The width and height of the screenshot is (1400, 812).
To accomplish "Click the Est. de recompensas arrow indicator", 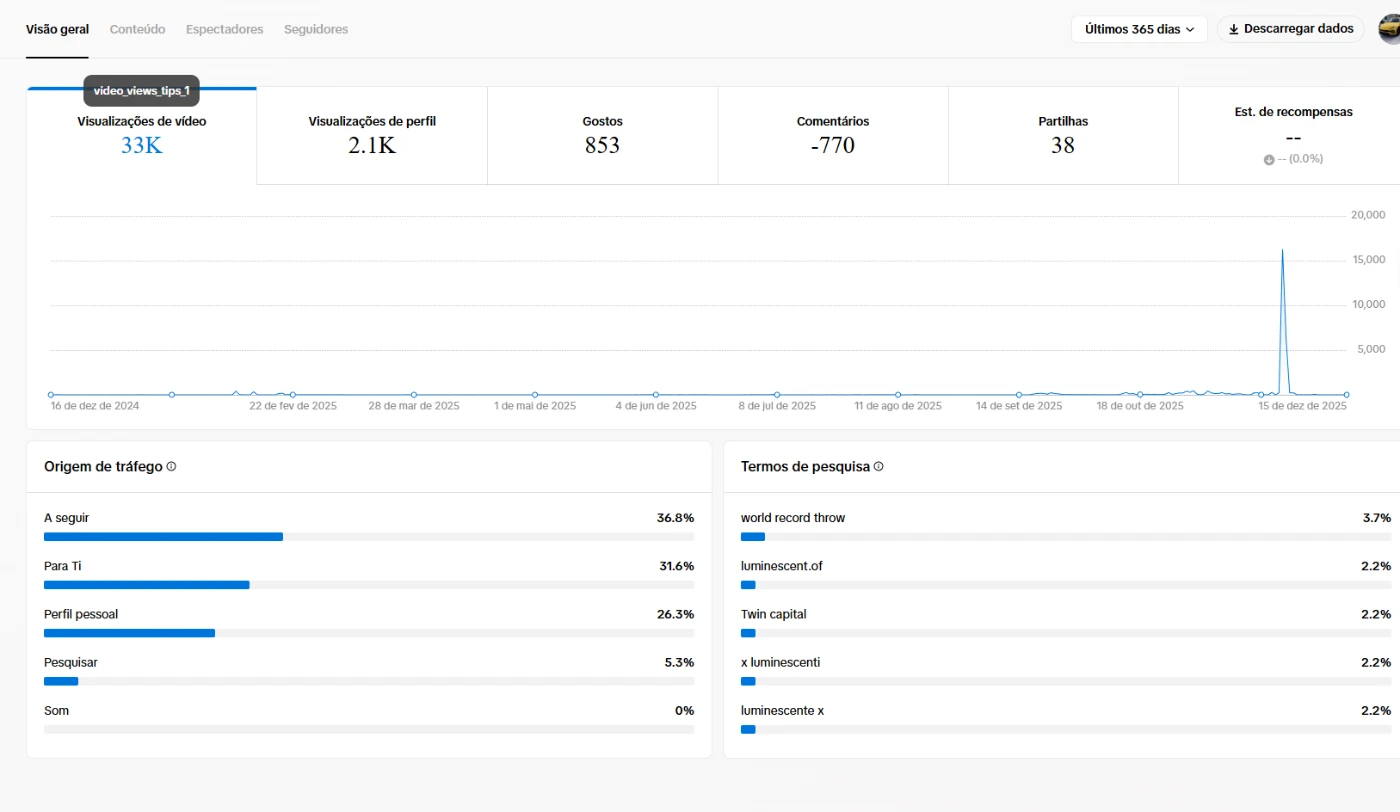I will [1269, 160].
